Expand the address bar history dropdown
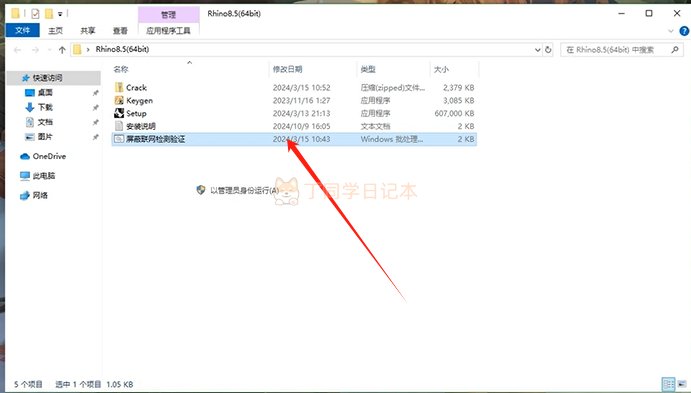 (x=538, y=50)
